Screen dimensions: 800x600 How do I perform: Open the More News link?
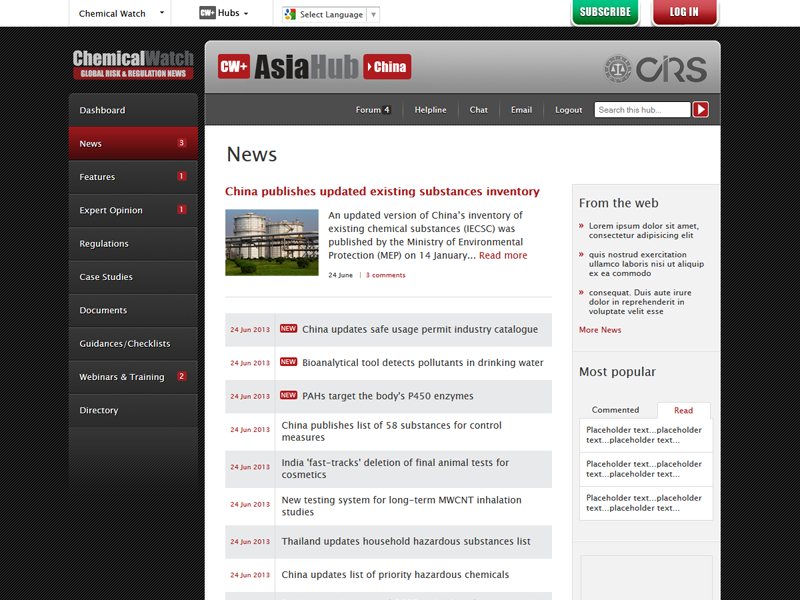(x=600, y=330)
